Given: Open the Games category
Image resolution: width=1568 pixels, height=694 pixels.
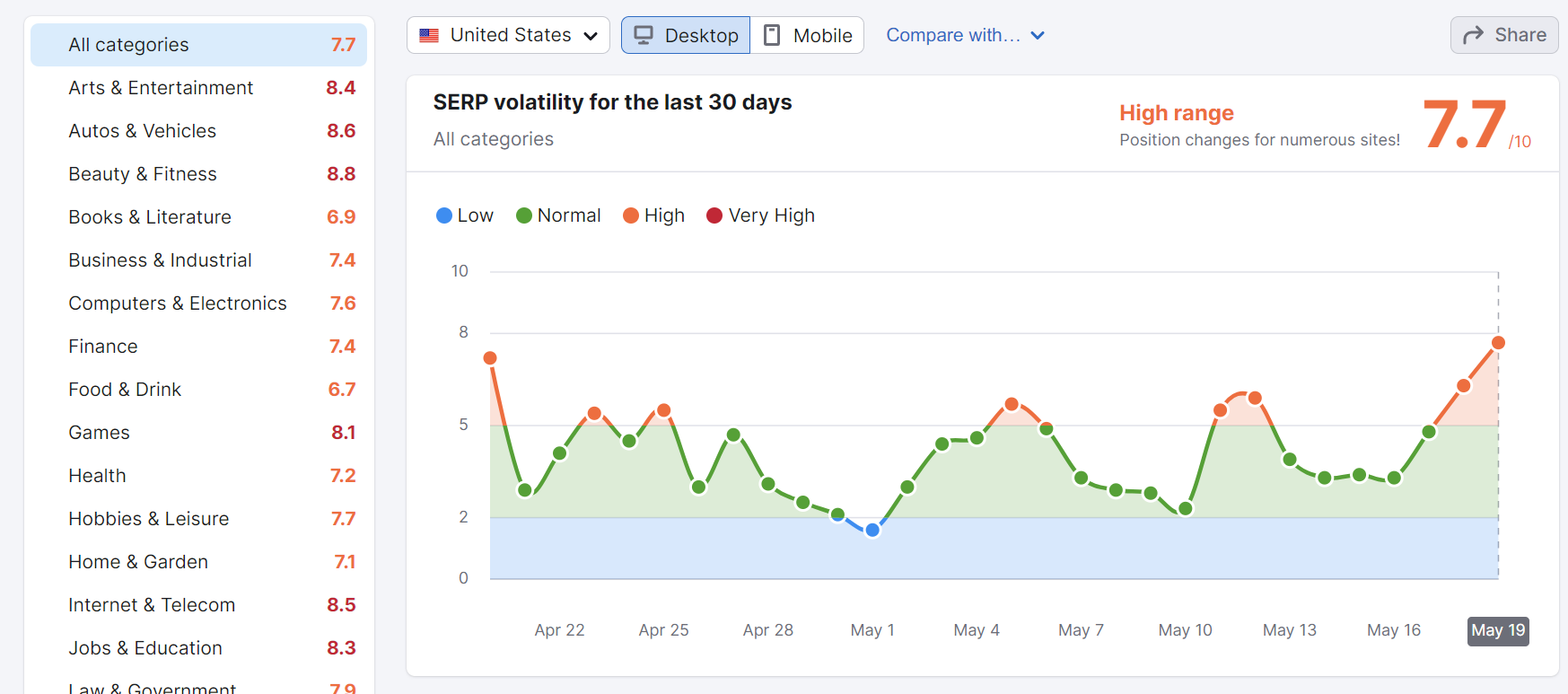Looking at the screenshot, I should 198,433.
